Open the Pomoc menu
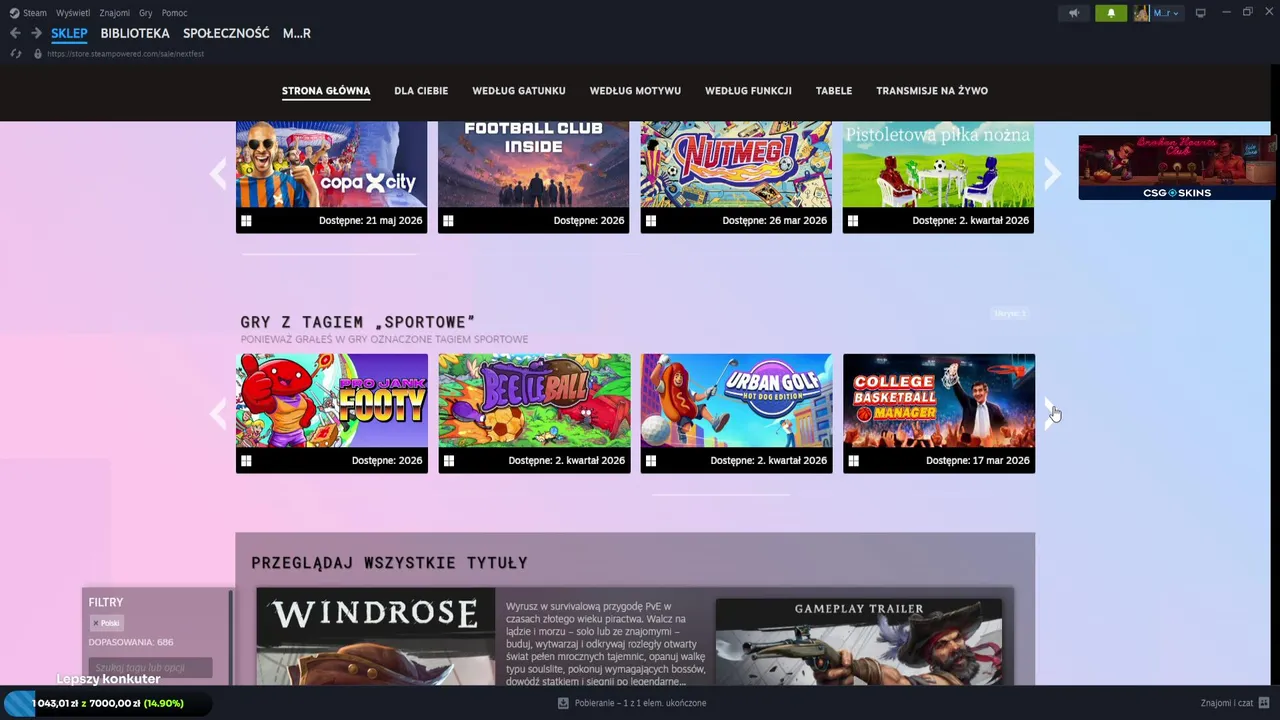The width and height of the screenshot is (1280, 720). pyautogui.click(x=175, y=13)
